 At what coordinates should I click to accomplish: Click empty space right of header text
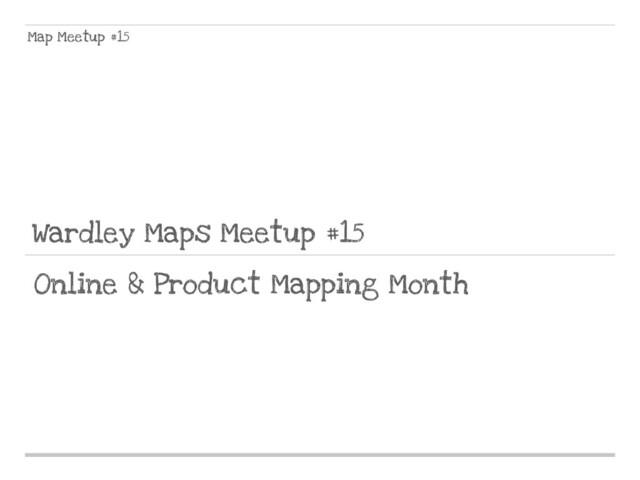pos(380,38)
